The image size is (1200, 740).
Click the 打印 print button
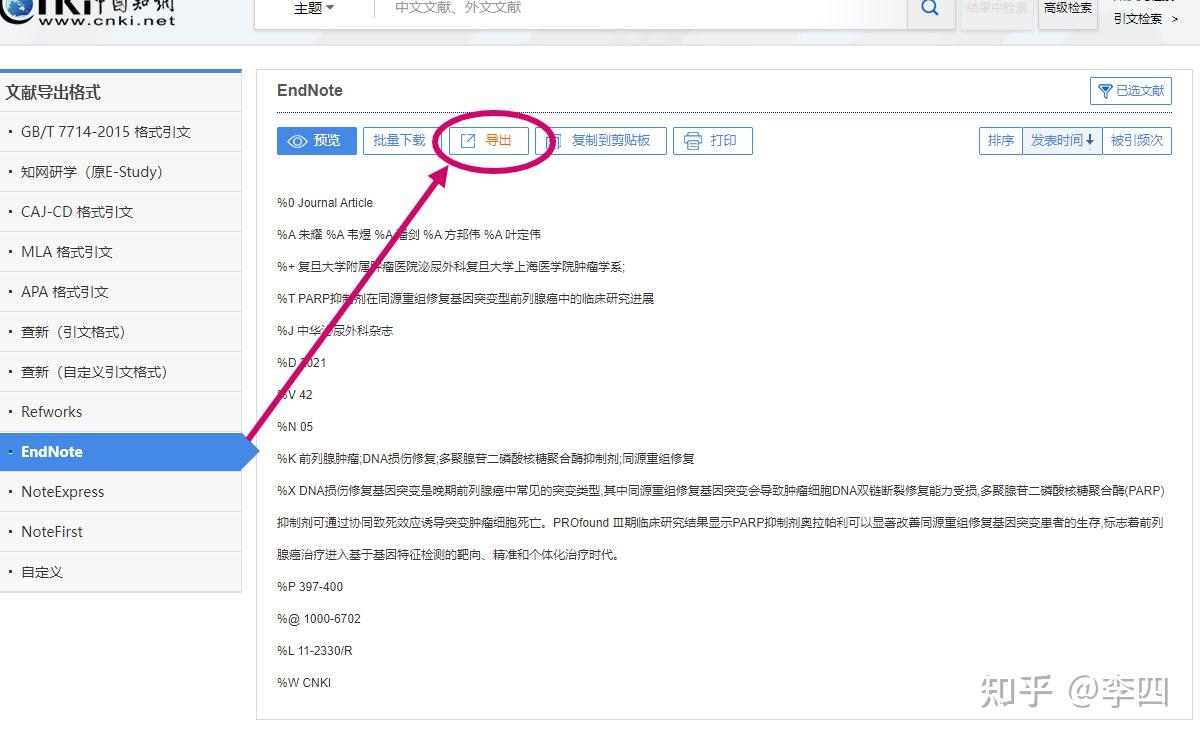point(713,141)
